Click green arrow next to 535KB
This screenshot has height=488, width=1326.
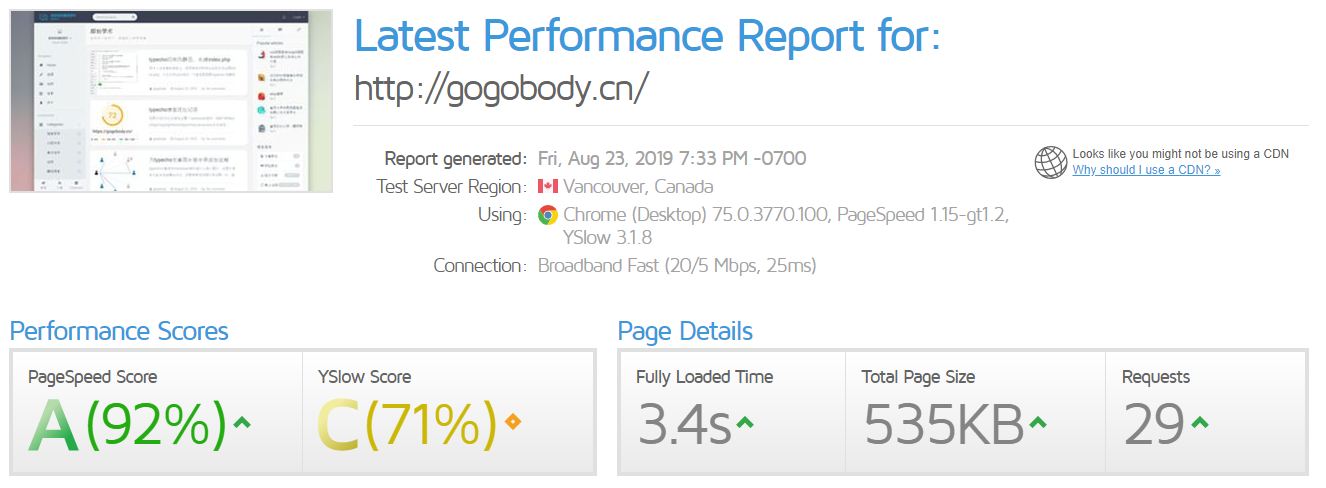click(1038, 423)
